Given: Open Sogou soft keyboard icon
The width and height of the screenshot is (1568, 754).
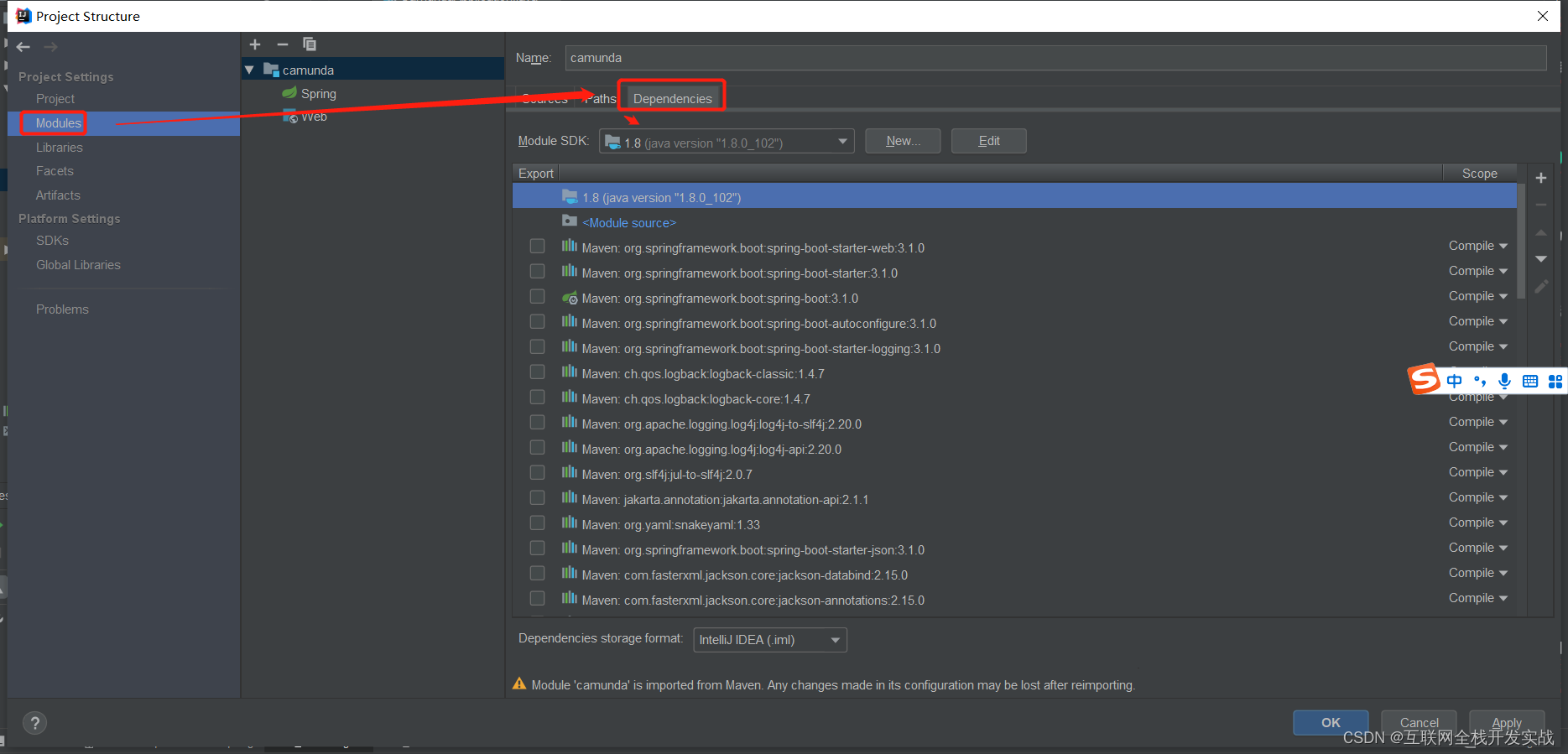Looking at the screenshot, I should click(x=1530, y=382).
